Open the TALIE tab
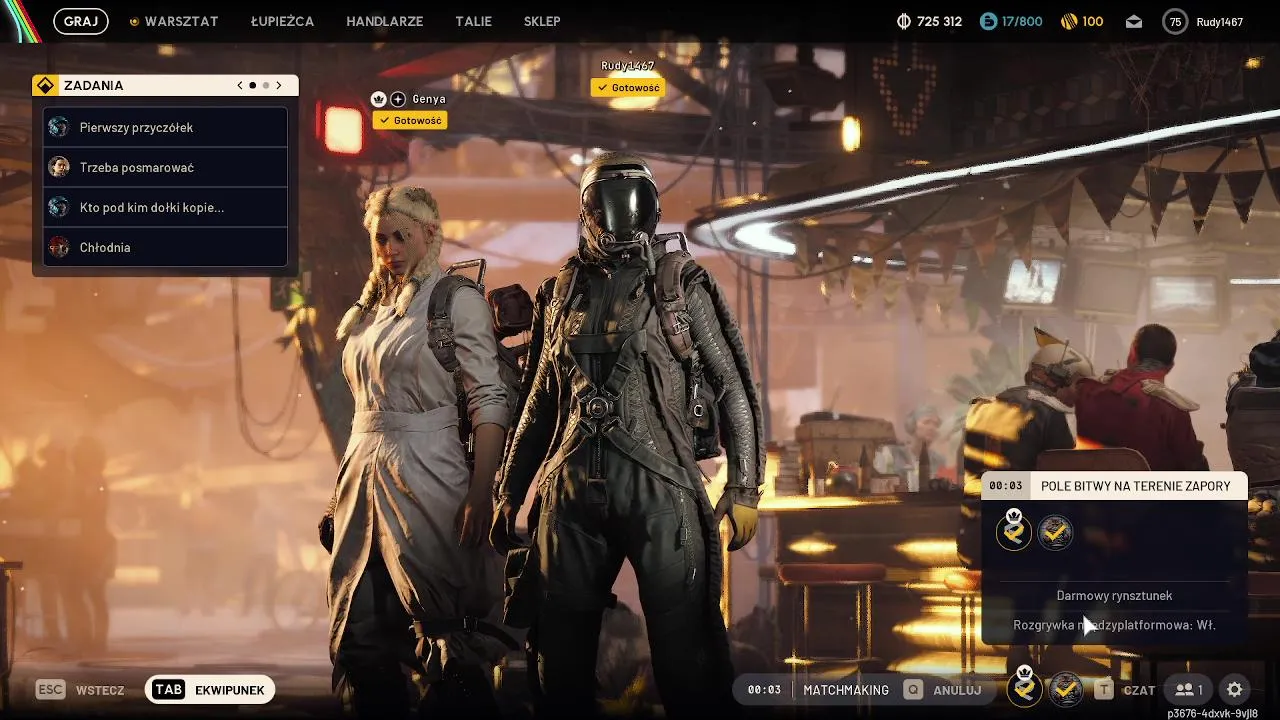Screen dimensions: 1280x720 click(473, 21)
